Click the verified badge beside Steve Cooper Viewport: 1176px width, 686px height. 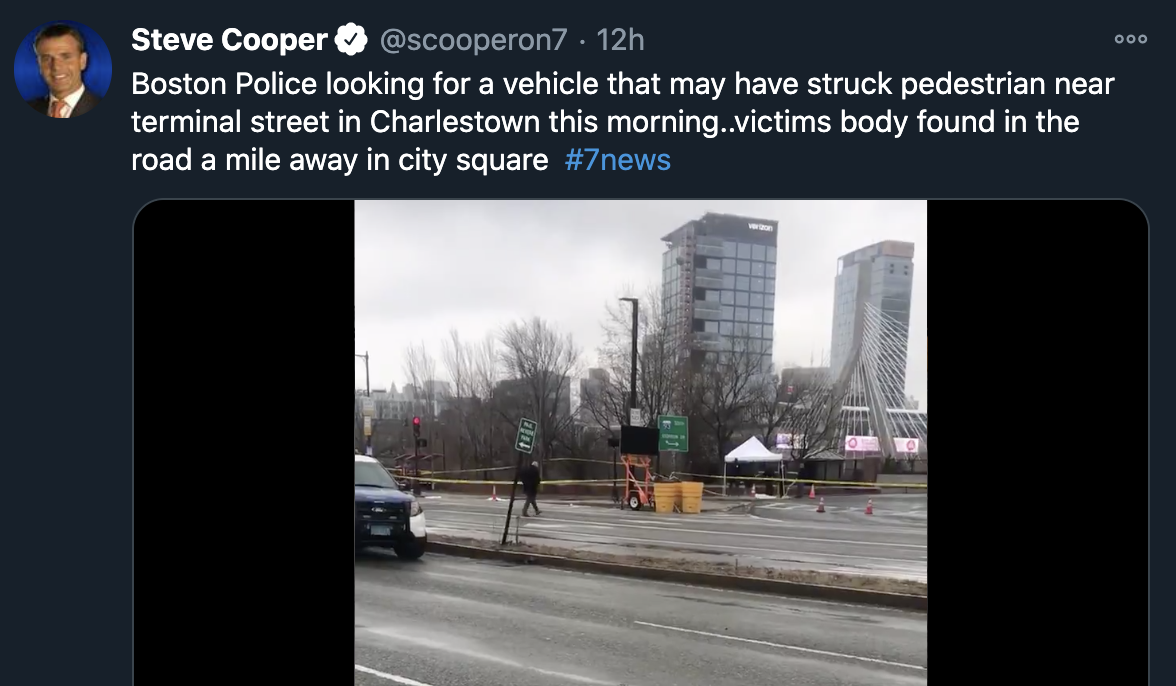coord(351,40)
